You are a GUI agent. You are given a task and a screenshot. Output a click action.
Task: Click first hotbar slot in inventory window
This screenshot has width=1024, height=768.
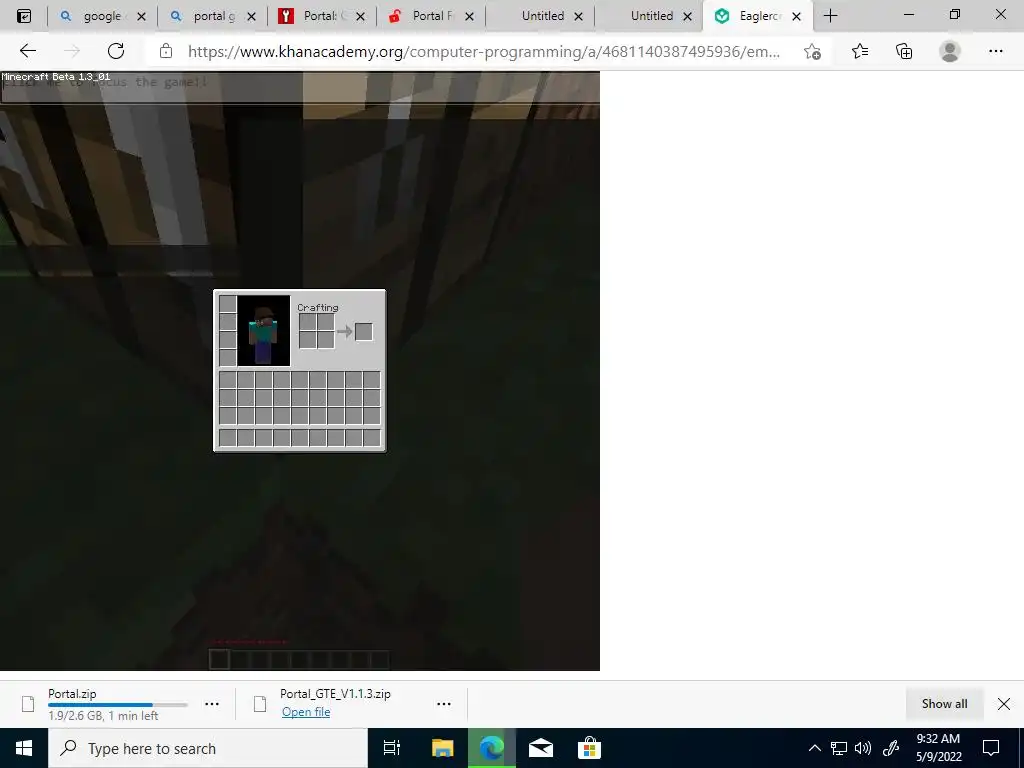(x=227, y=438)
